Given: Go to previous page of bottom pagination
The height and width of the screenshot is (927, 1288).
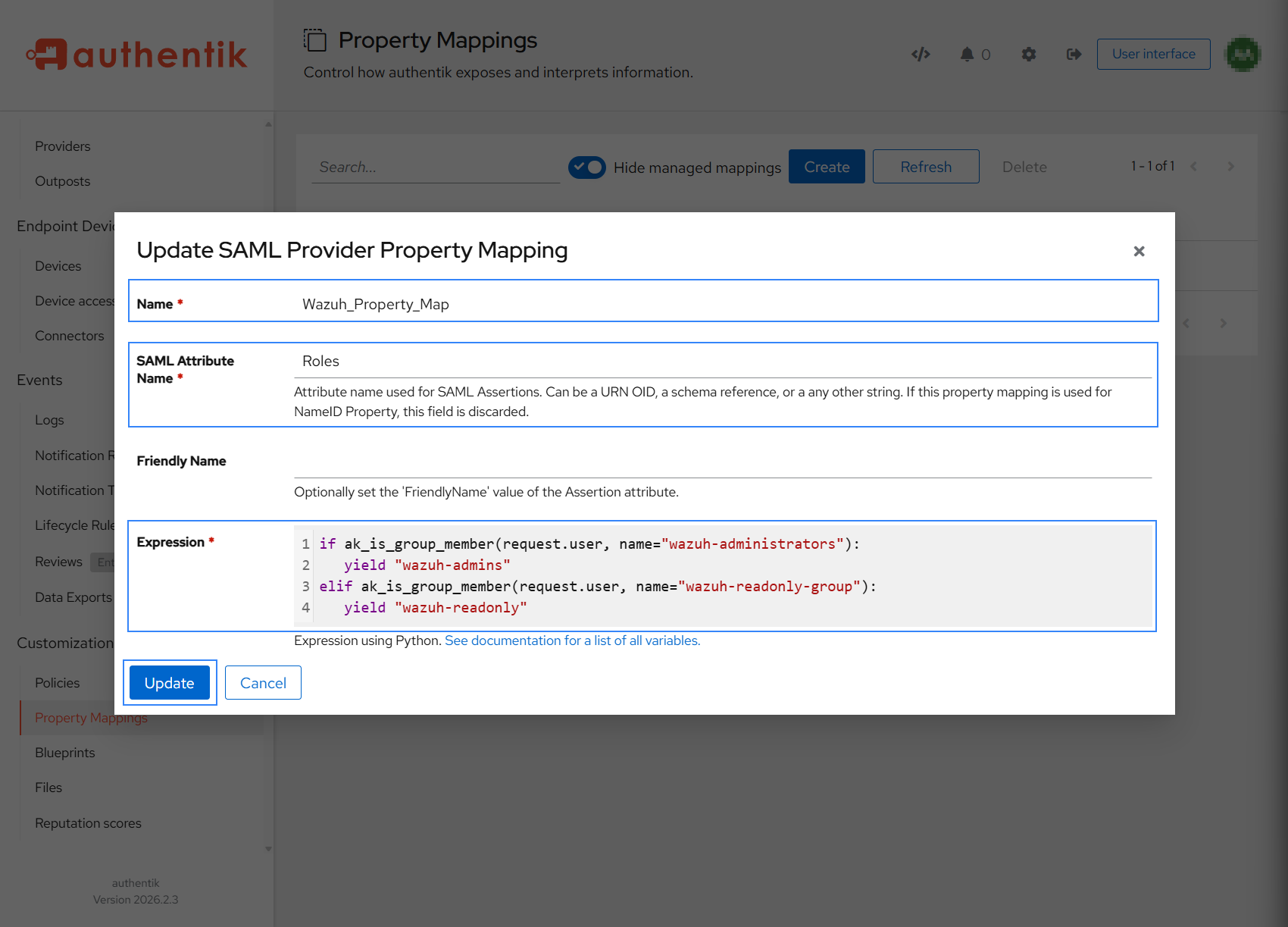Looking at the screenshot, I should (x=1186, y=323).
